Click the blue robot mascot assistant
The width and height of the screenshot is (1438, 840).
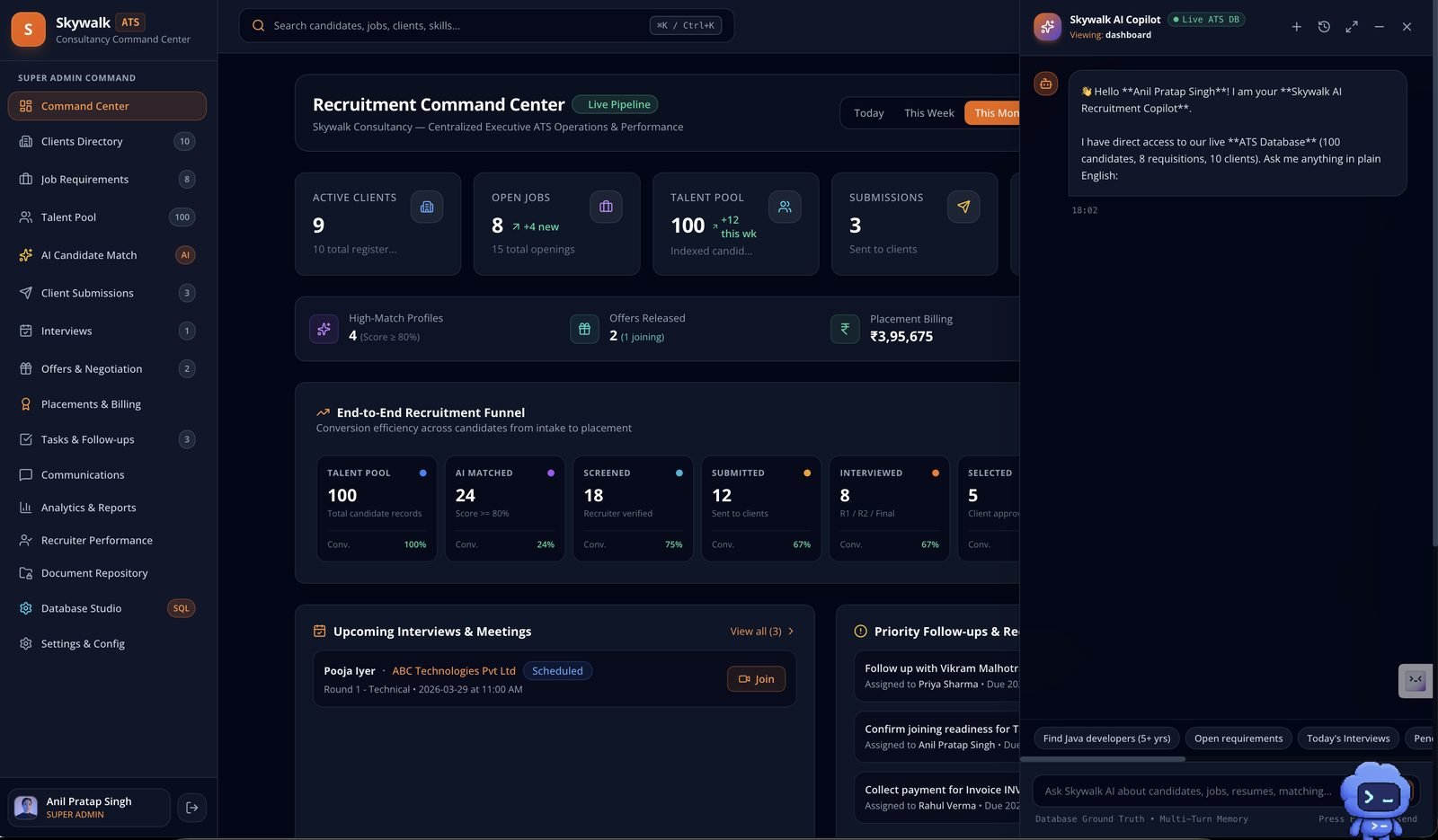click(x=1376, y=799)
